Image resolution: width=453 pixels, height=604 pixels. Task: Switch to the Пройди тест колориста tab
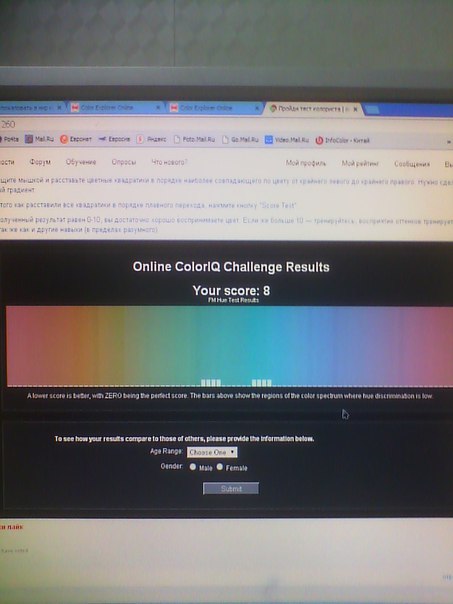pos(313,109)
